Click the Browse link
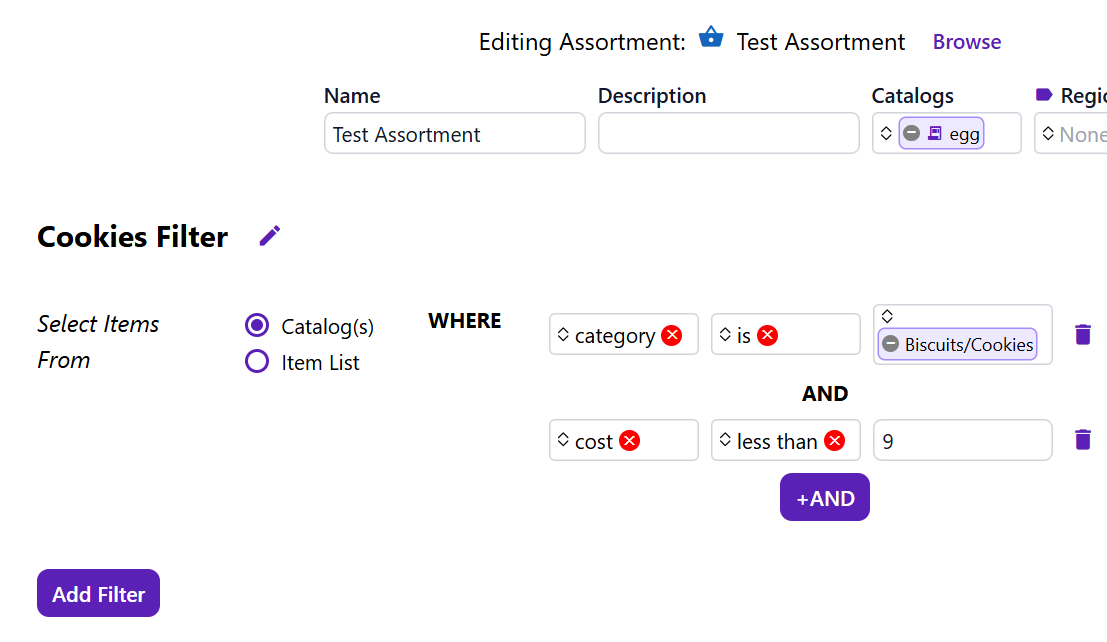This screenshot has height=642, width=1107. 966,42
